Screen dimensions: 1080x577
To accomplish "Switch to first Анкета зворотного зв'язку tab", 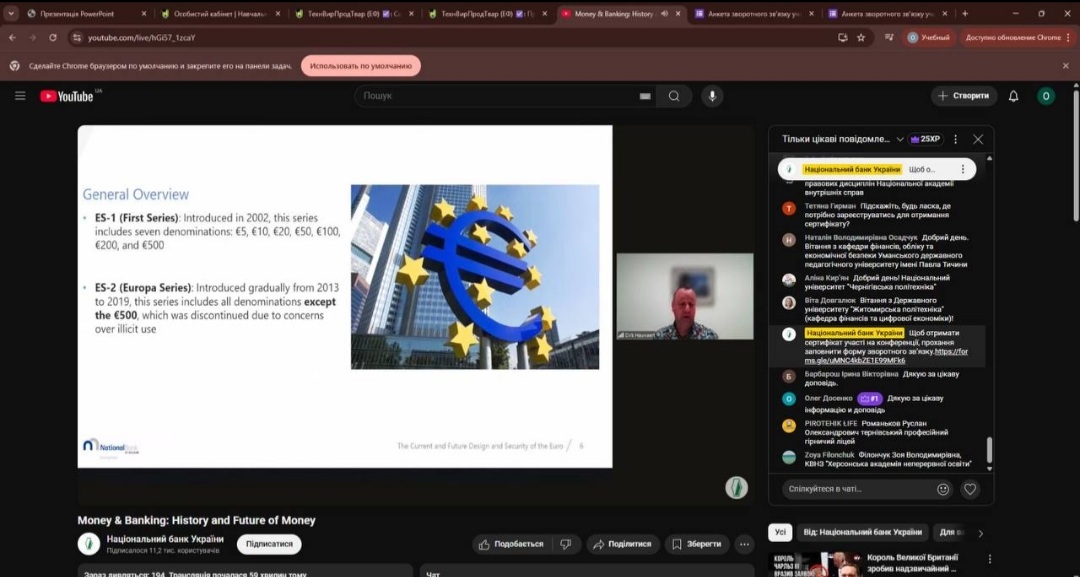I will click(754, 14).
